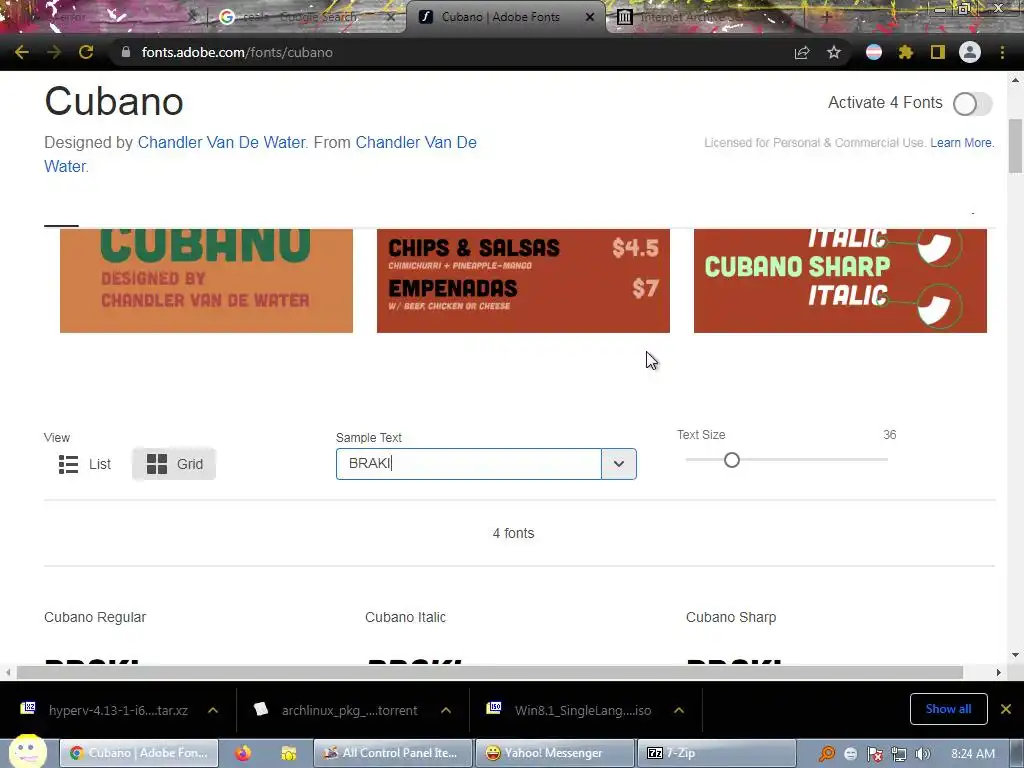Toggle the browser side panel icon
1024x768 pixels.
point(938,52)
